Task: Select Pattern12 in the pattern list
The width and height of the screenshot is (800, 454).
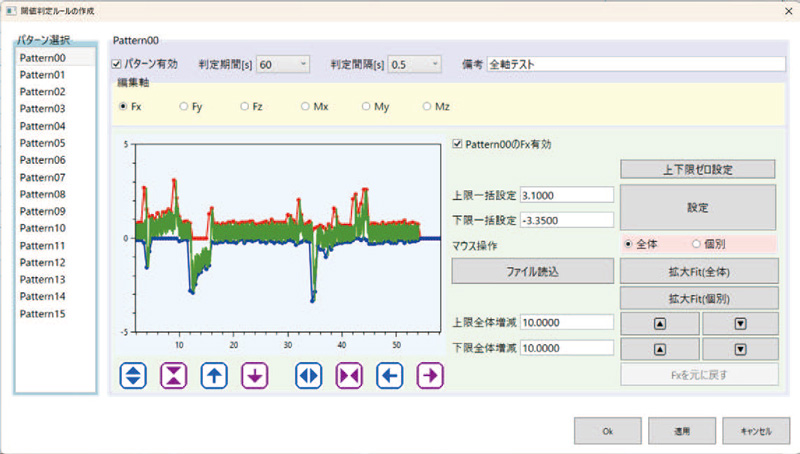Action: coord(43,262)
